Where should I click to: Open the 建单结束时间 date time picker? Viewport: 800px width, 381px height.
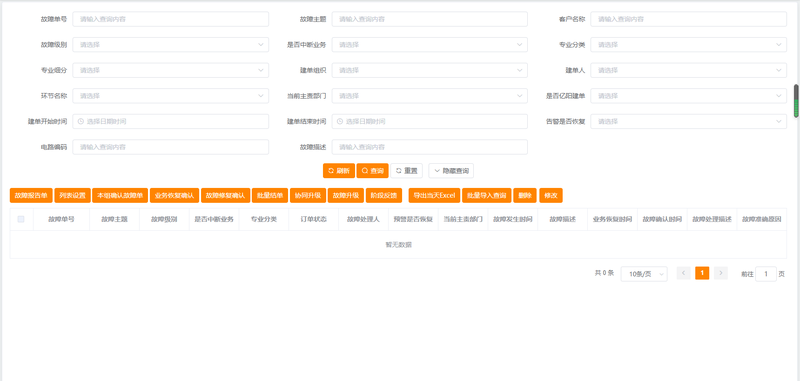click(430, 121)
